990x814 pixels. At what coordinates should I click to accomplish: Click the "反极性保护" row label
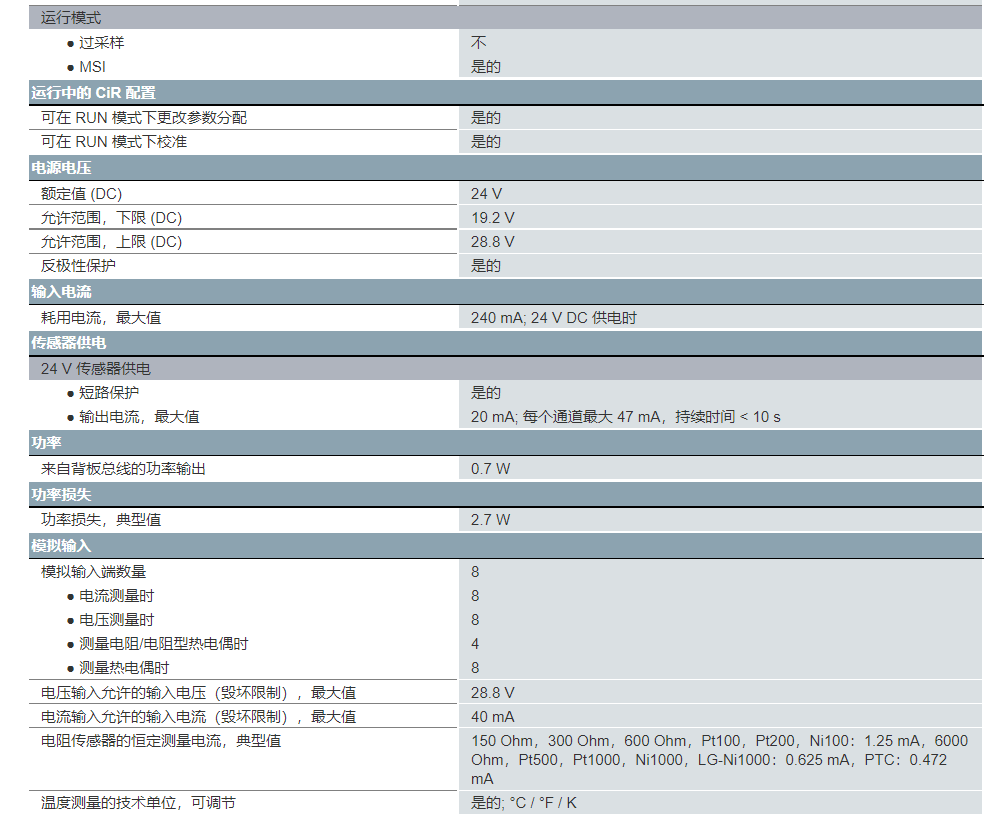point(78,266)
